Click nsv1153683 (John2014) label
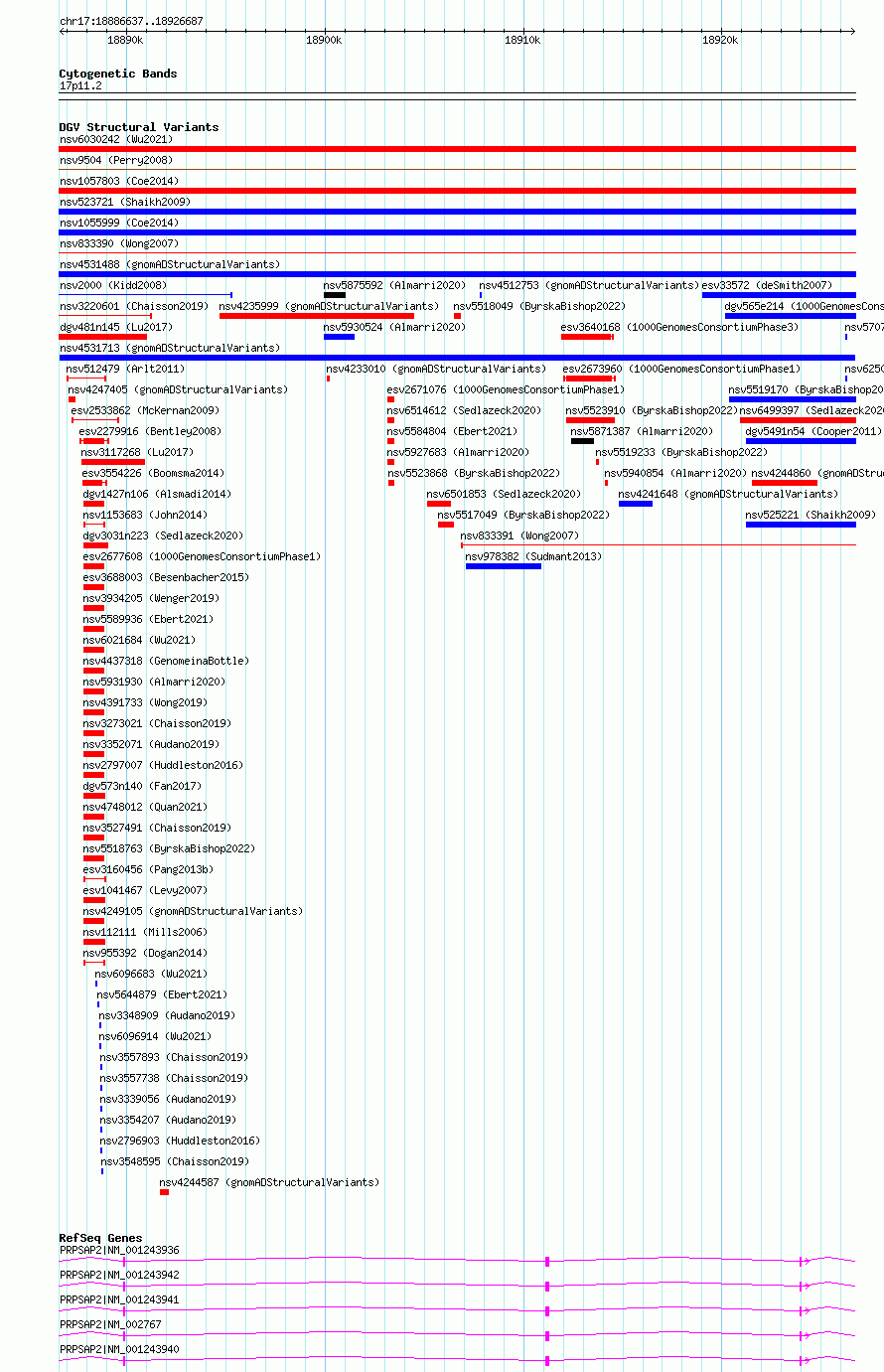 pyautogui.click(x=145, y=515)
